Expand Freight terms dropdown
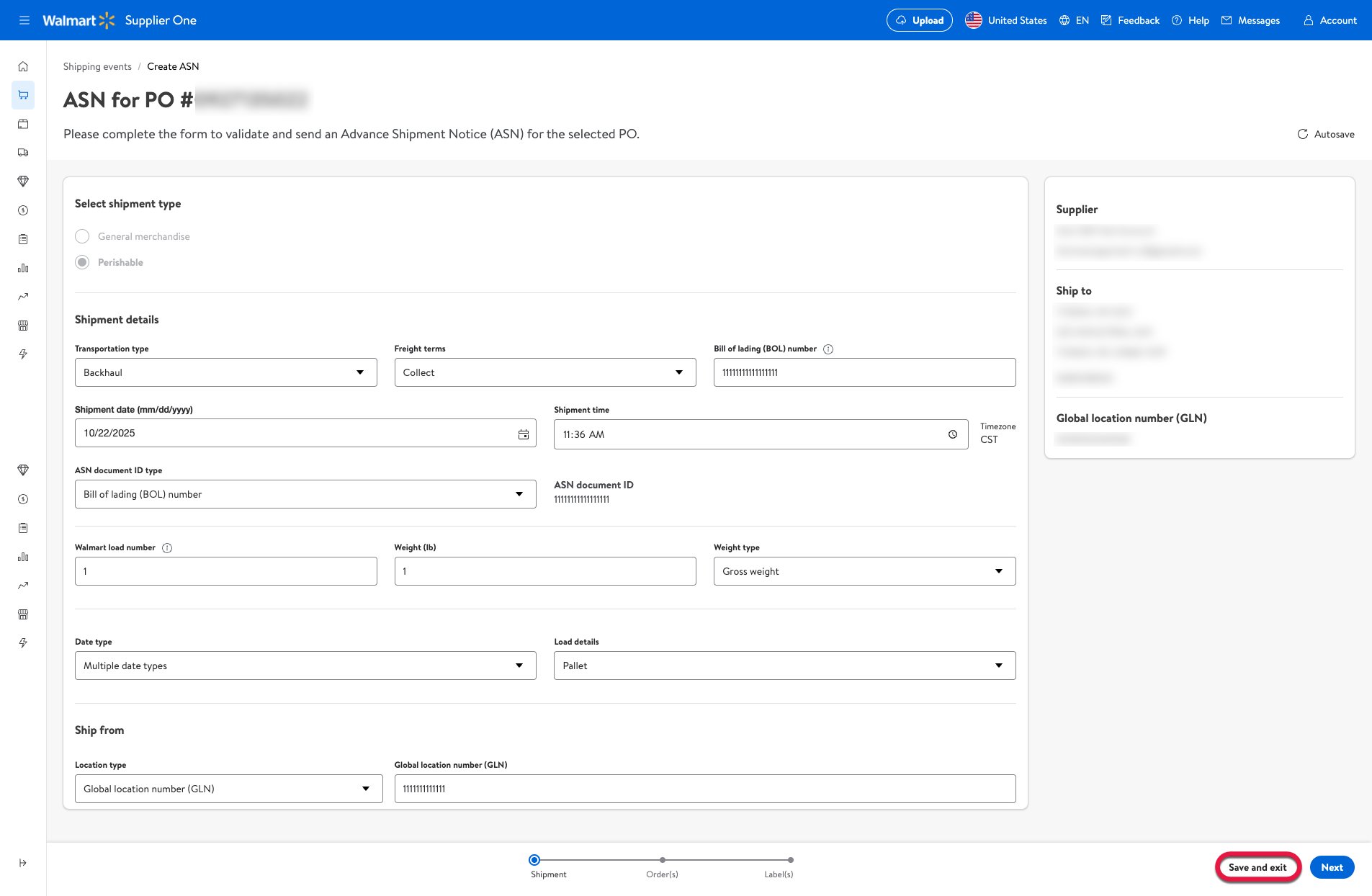The image size is (1372, 896). [544, 372]
